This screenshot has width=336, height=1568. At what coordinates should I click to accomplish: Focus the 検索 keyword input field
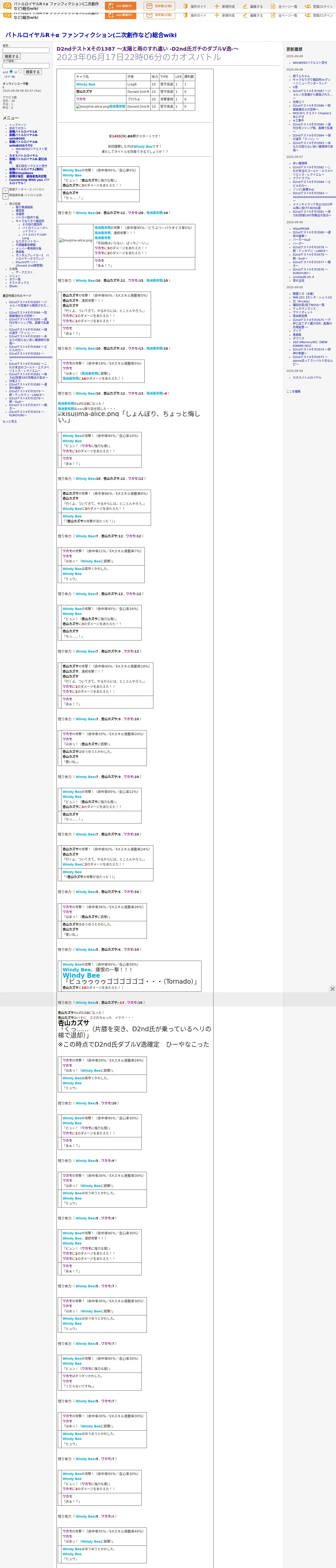coord(26,50)
